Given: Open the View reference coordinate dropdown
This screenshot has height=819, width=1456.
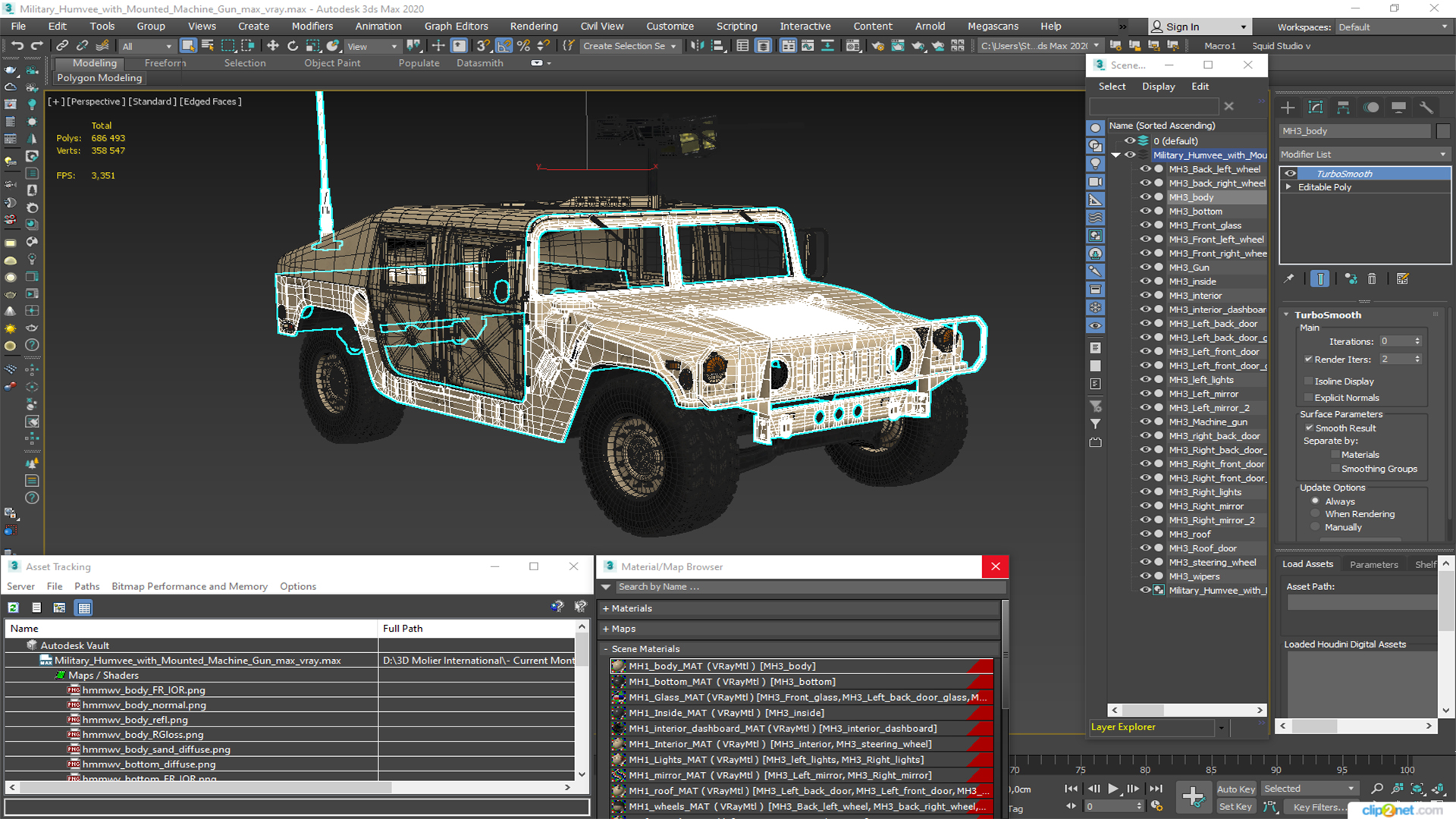Looking at the screenshot, I should click(x=372, y=46).
